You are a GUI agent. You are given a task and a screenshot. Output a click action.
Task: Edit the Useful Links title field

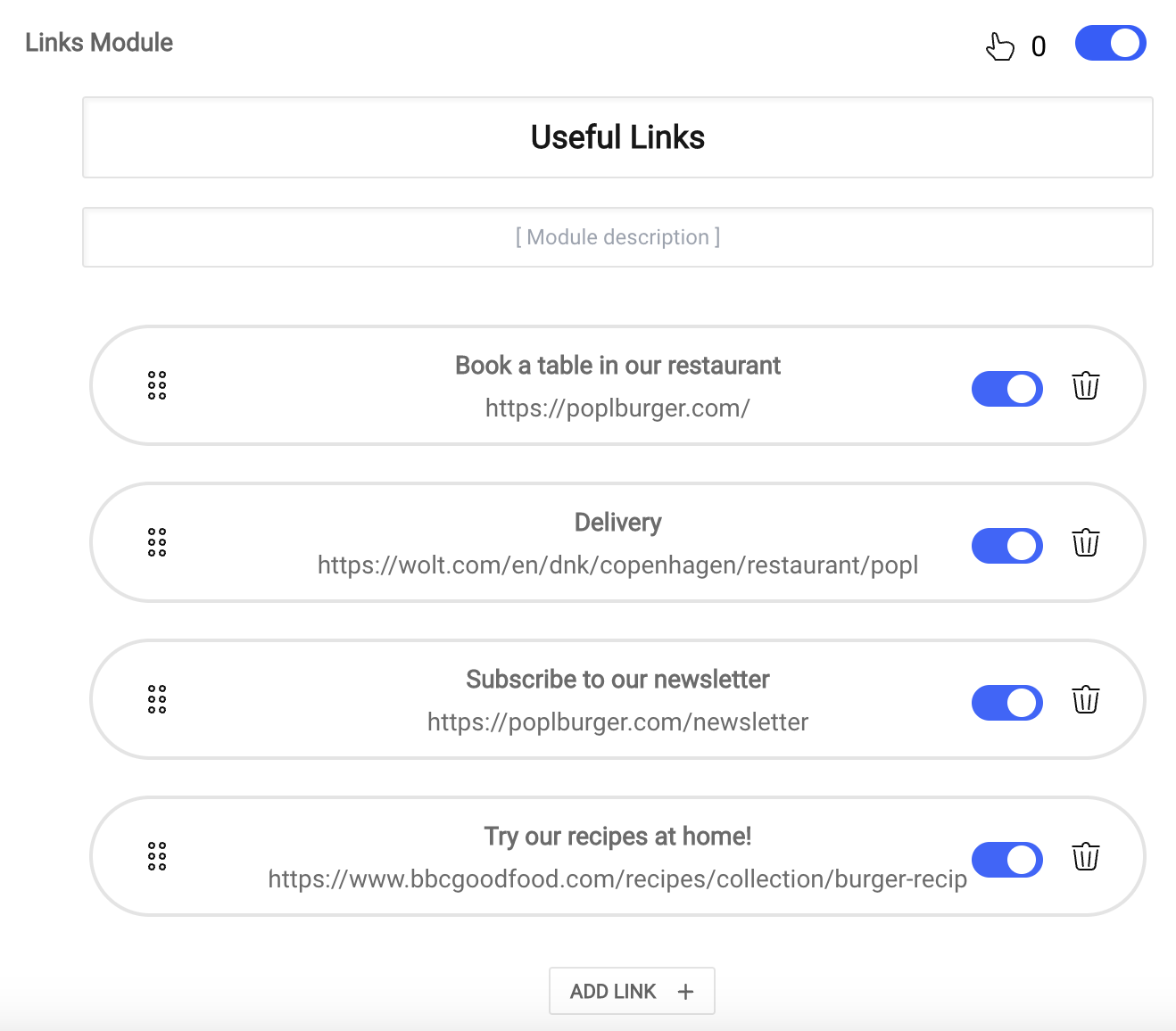pyautogui.click(x=617, y=137)
